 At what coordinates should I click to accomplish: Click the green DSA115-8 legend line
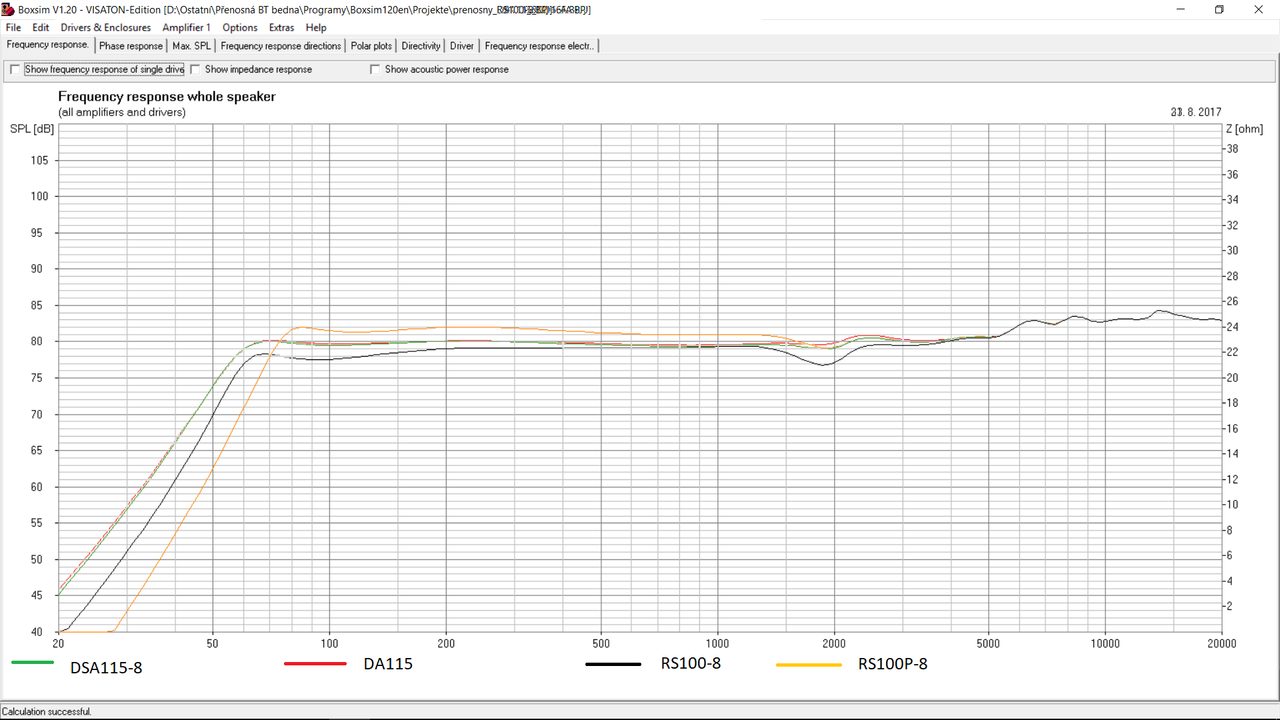[x=32, y=663]
